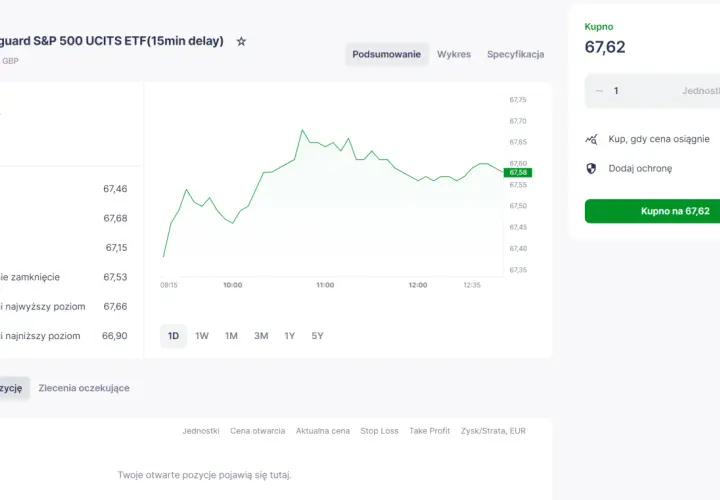This screenshot has width=720, height=500.
Task: Click the 67,53 closing value
Action: [x=115, y=277]
